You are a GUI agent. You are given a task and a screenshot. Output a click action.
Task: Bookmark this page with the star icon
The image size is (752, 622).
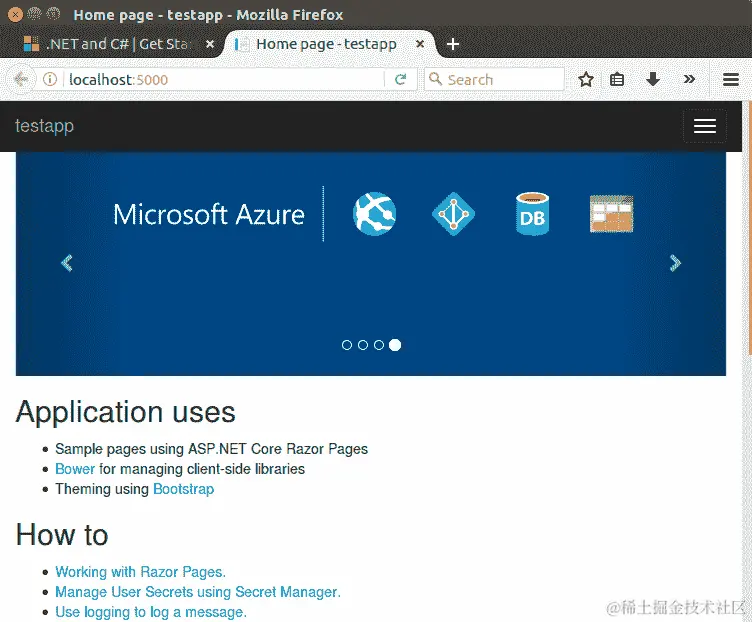[586, 79]
